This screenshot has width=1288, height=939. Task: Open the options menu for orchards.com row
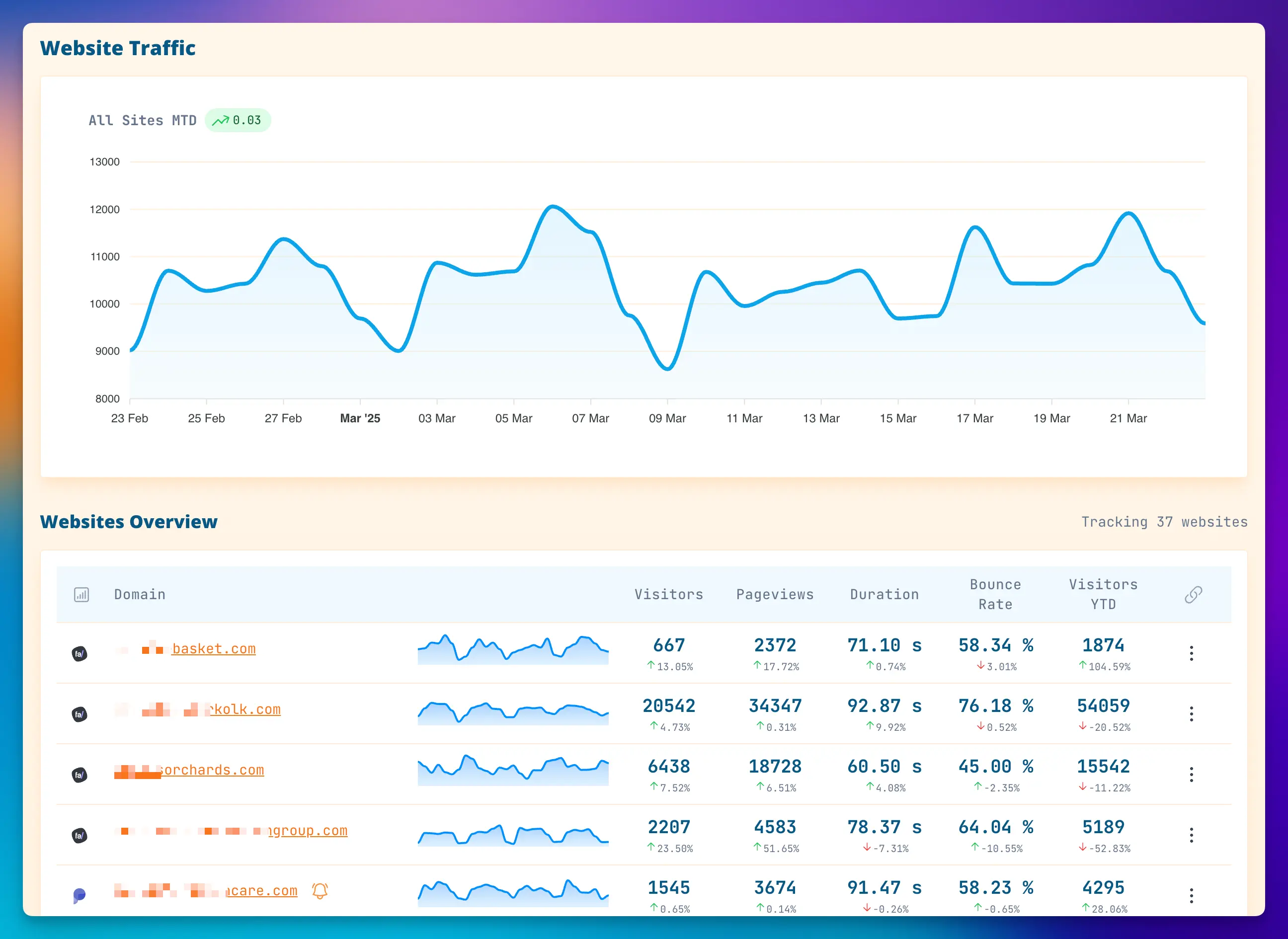click(1192, 774)
